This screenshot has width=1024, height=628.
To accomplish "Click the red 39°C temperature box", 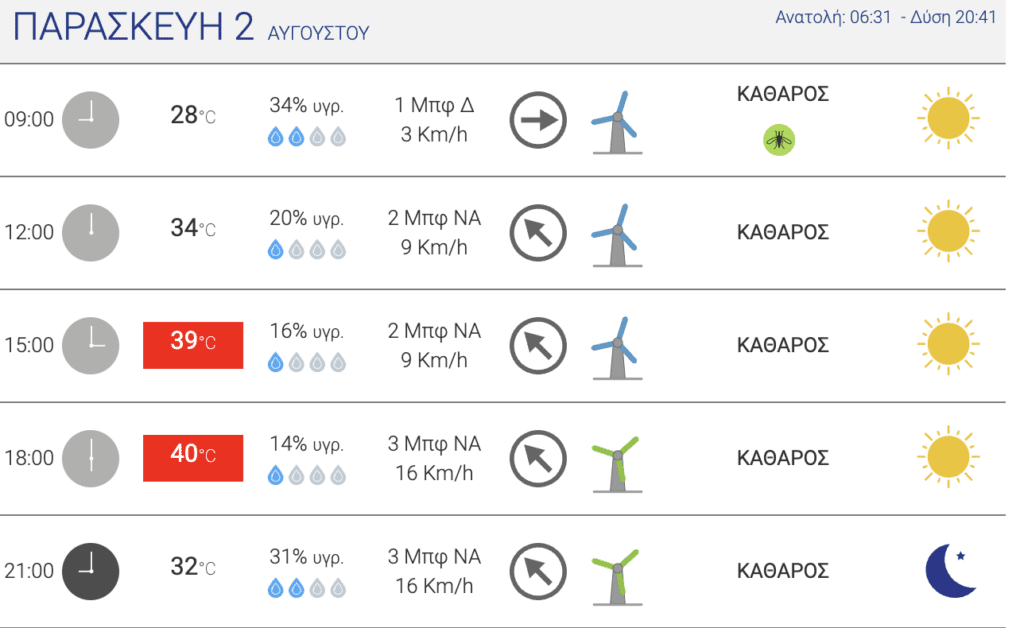I will (193, 345).
